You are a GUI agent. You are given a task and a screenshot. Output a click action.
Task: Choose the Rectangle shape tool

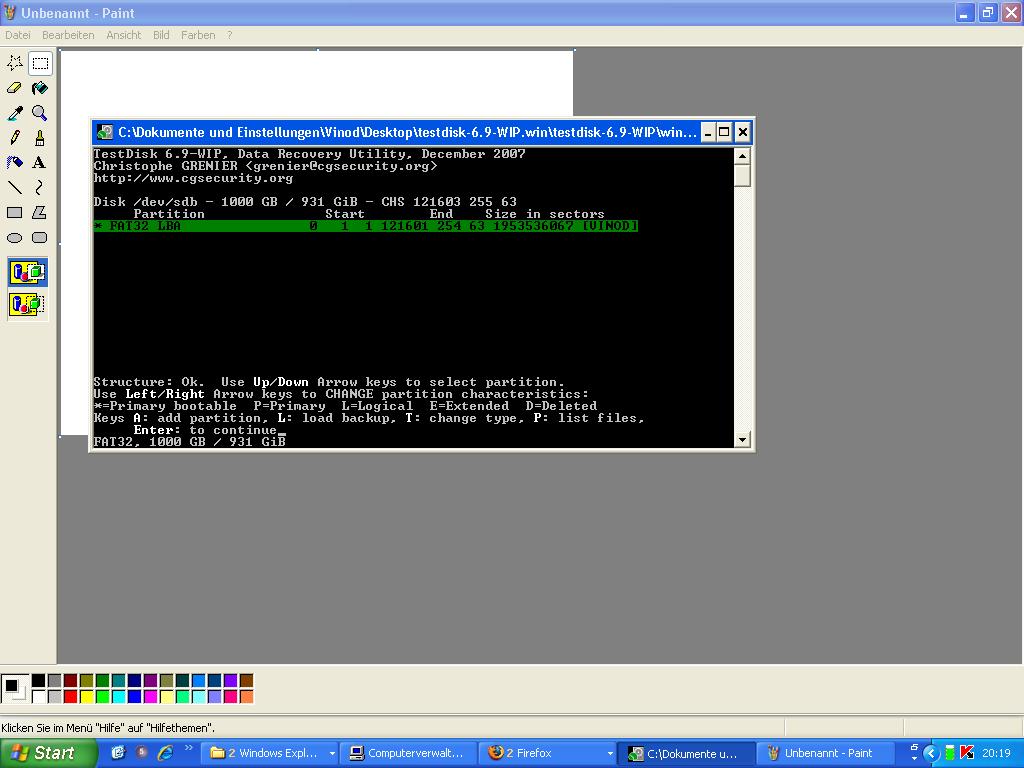tap(14, 212)
